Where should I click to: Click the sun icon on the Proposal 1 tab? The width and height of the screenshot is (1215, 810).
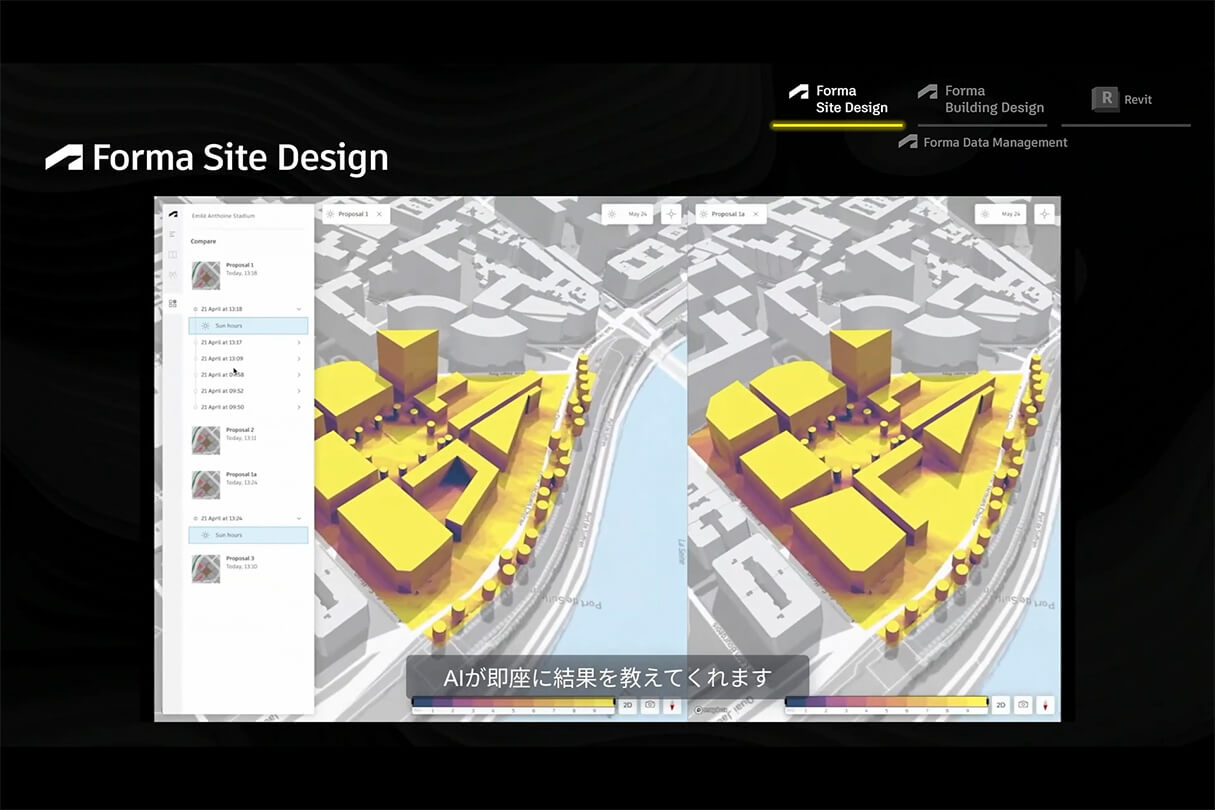331,214
